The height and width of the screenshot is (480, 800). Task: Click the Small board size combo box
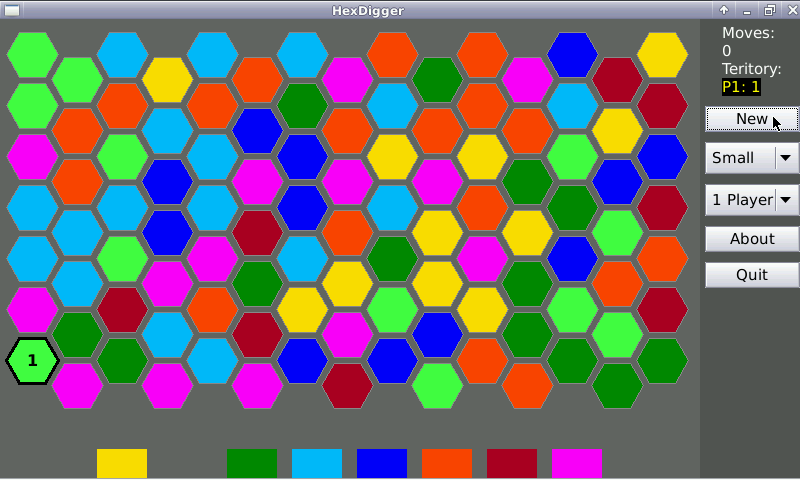click(740, 158)
